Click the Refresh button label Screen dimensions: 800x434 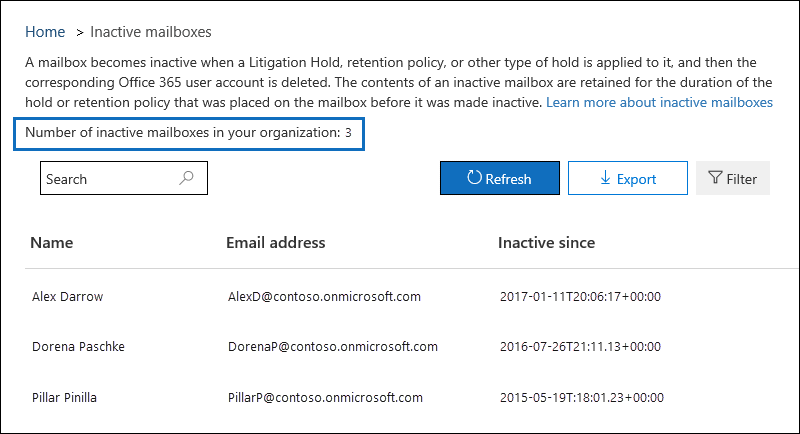[508, 179]
